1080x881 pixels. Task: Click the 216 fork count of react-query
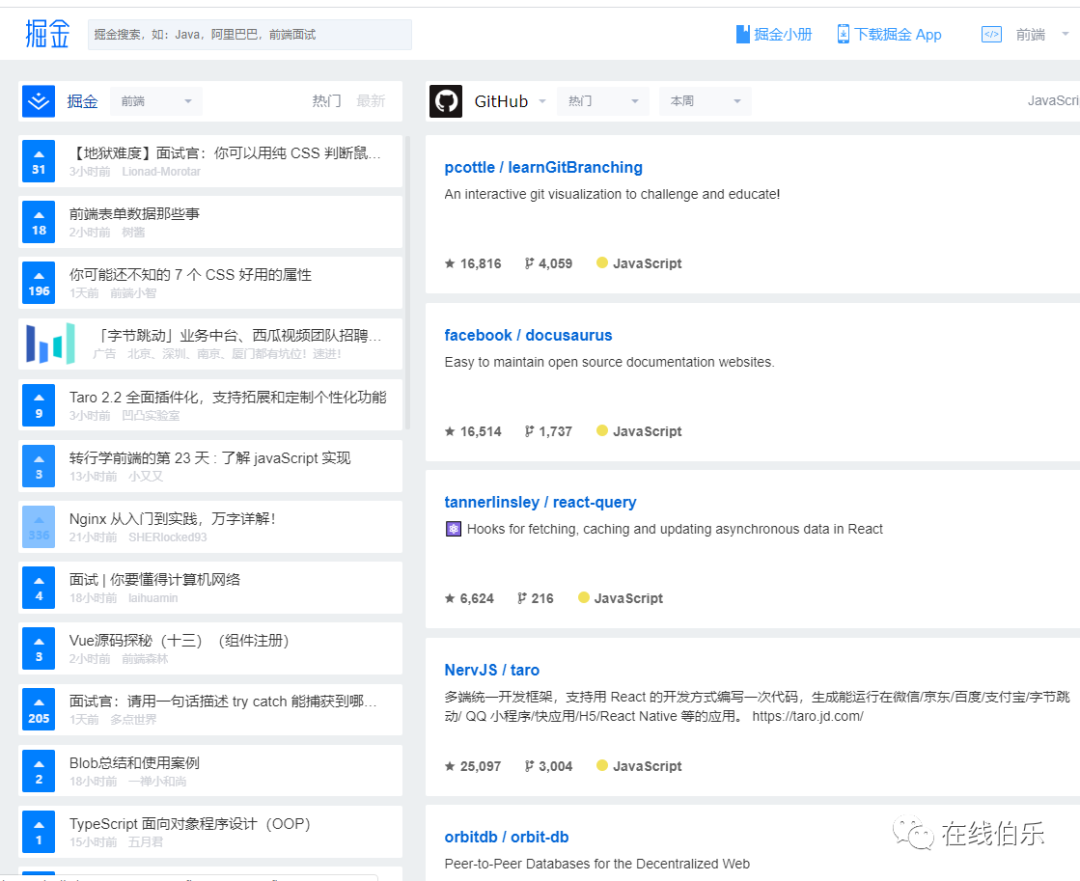click(x=535, y=599)
